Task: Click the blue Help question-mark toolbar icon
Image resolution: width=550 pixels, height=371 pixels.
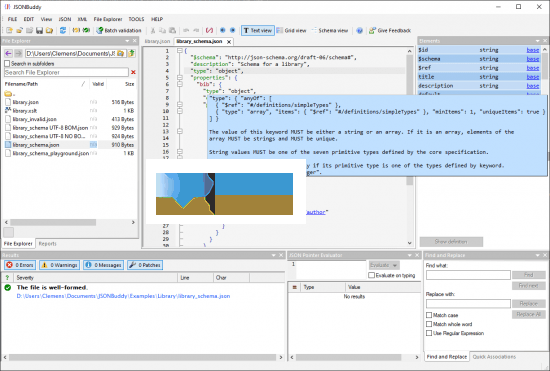Action: pos(360,31)
